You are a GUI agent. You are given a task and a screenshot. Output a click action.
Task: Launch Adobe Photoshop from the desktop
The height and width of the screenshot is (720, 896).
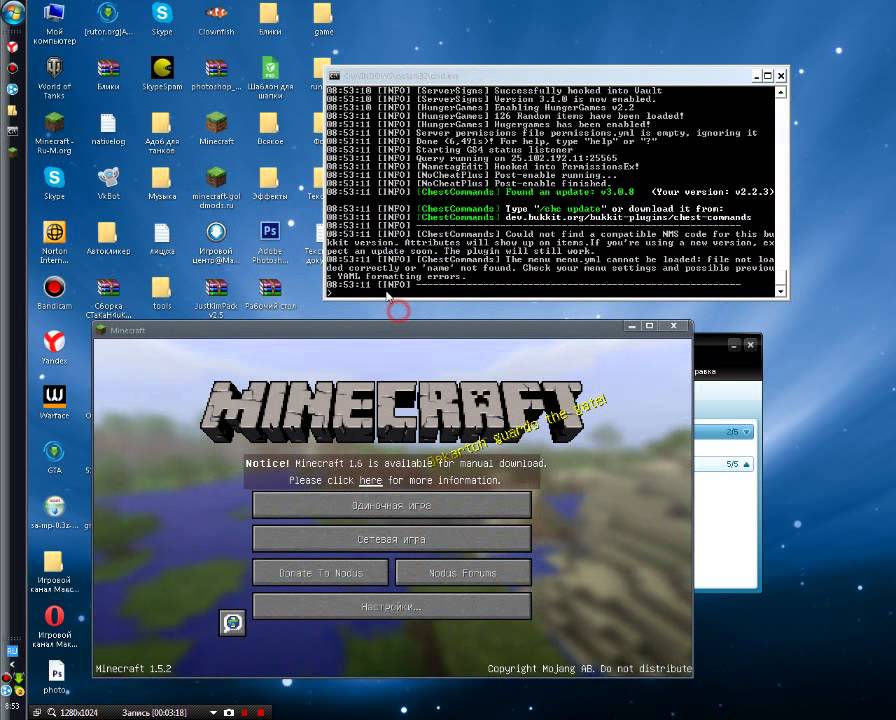270,242
